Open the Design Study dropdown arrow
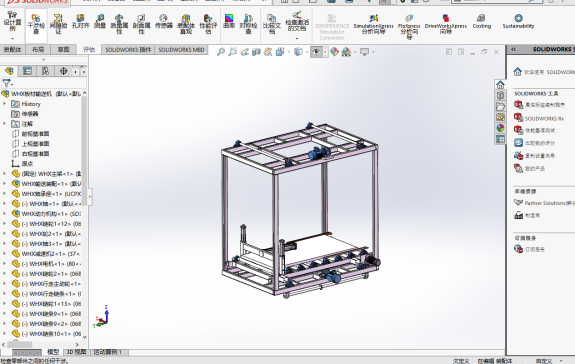 point(12,38)
